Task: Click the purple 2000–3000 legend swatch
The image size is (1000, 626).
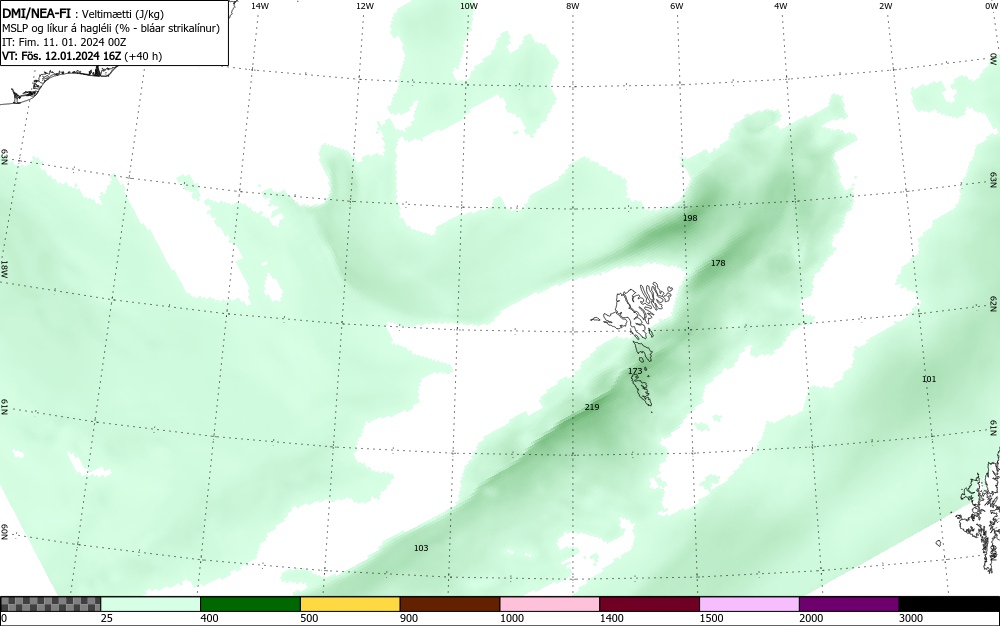Action: (849, 604)
